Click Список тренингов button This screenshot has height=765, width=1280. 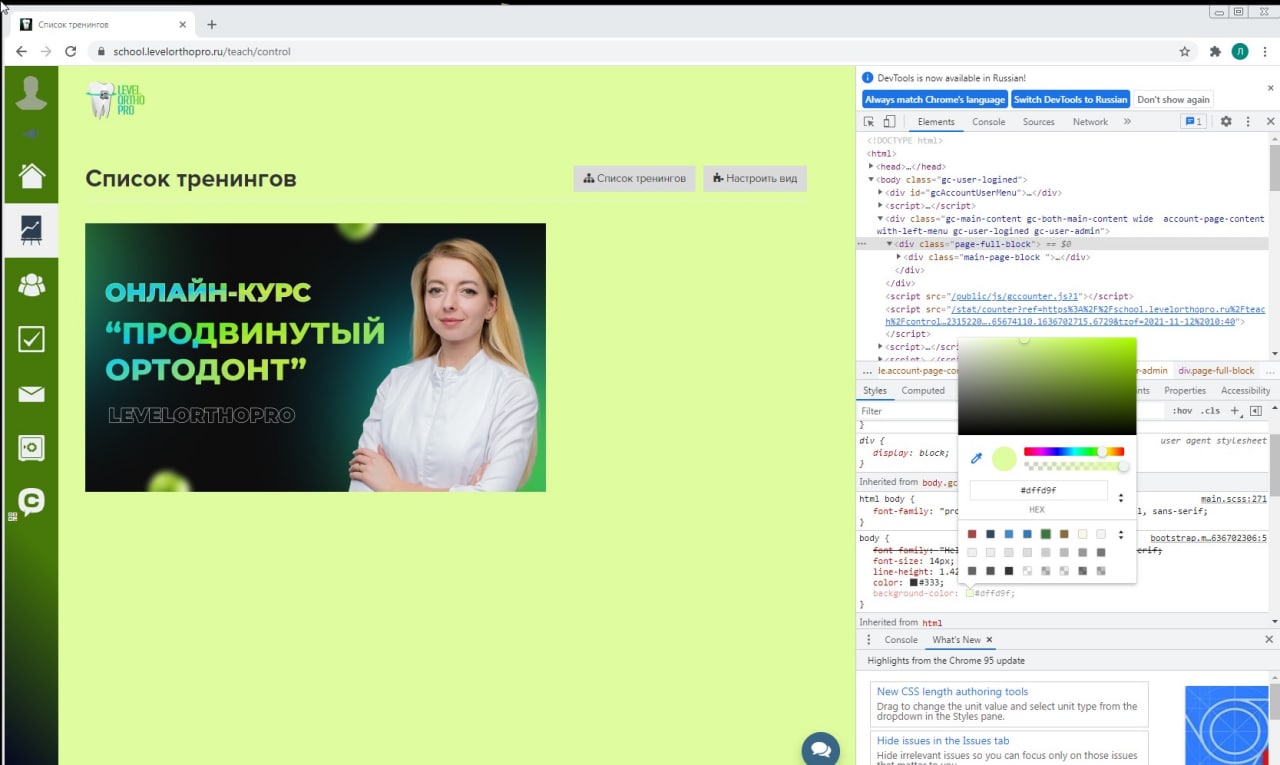coord(634,178)
